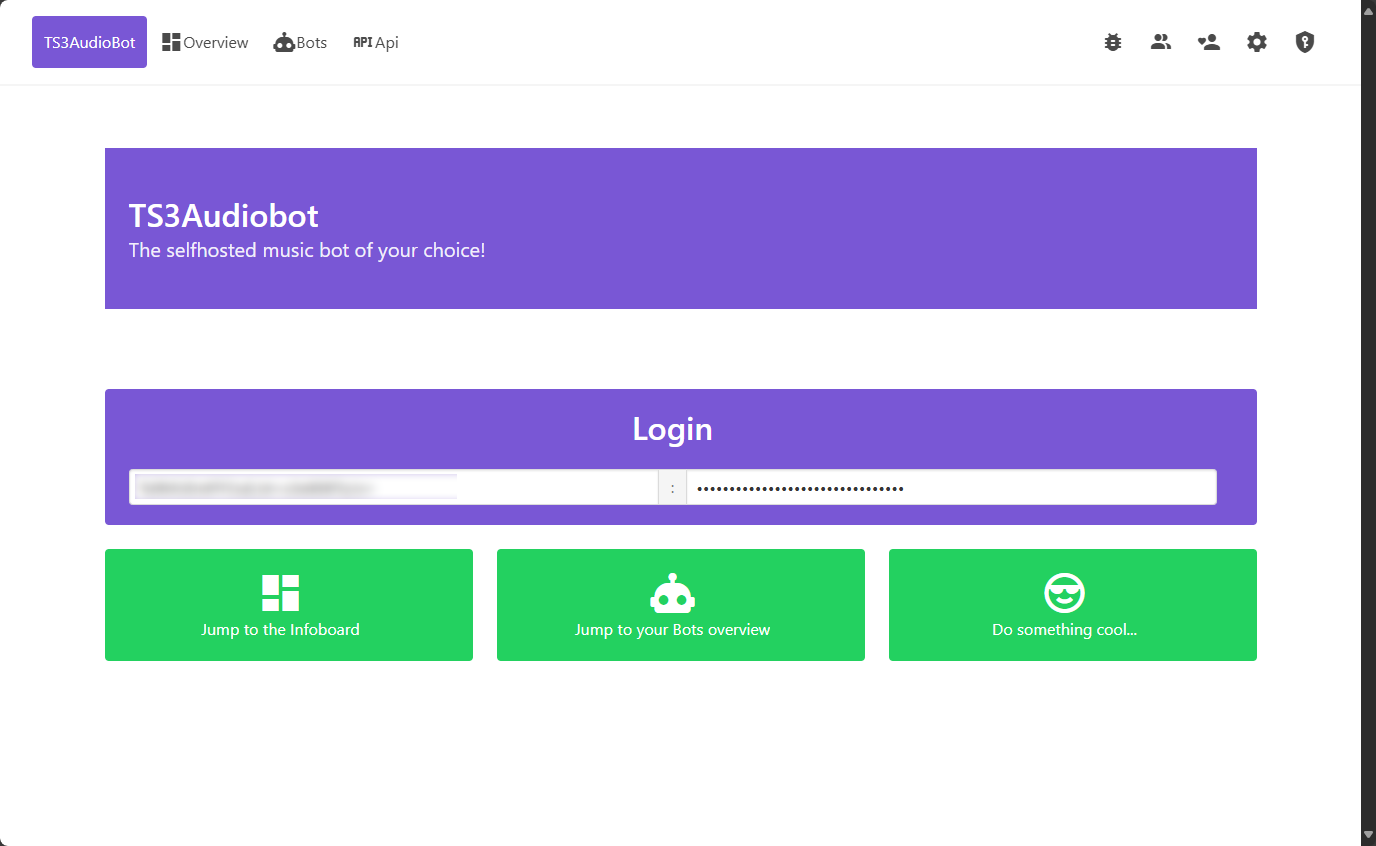Viewport: 1376px width, 846px height.
Task: Click the colon separator between login fields
Action: coord(672,487)
